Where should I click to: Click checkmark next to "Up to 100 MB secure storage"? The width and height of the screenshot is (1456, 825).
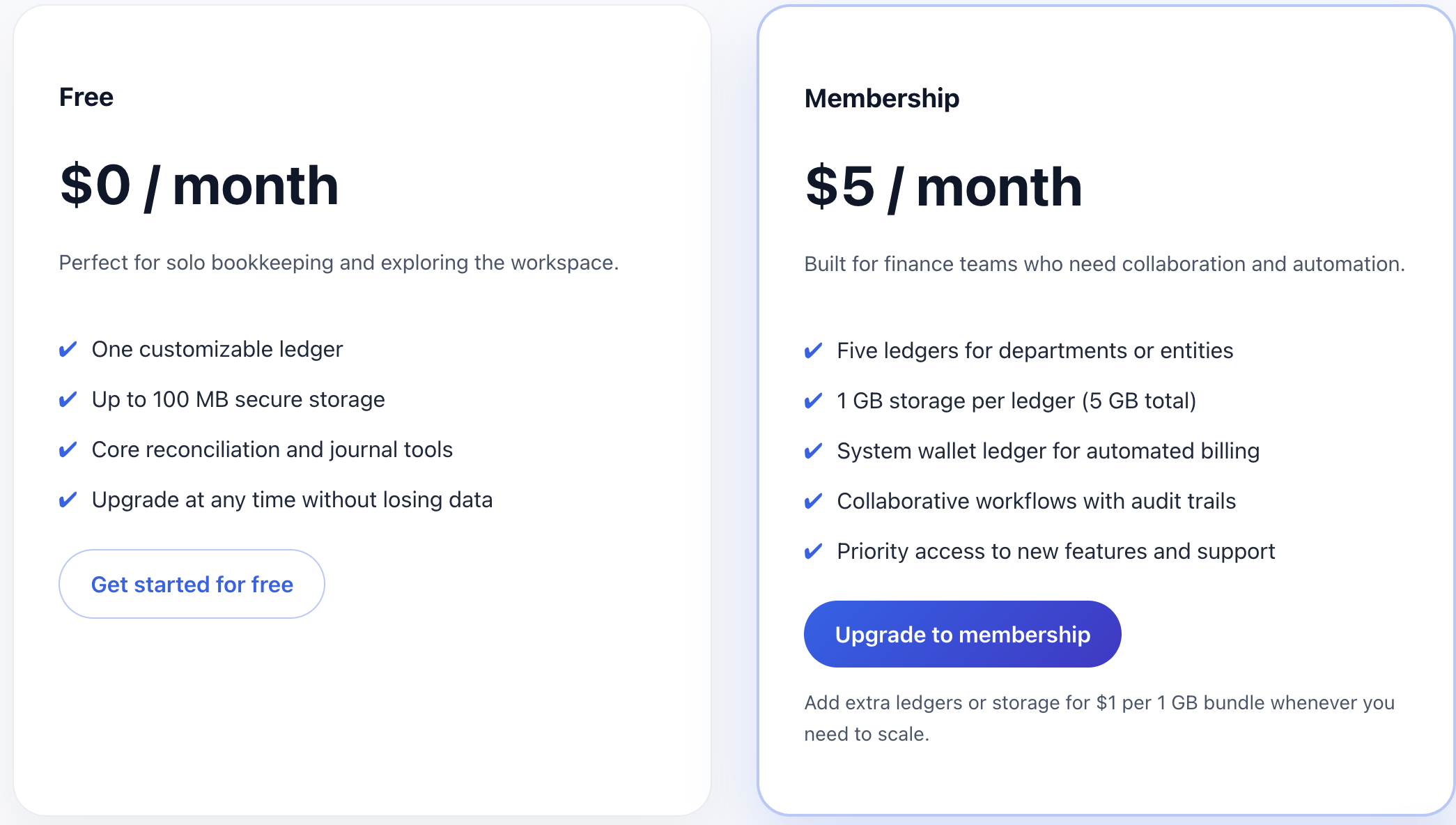pos(68,399)
